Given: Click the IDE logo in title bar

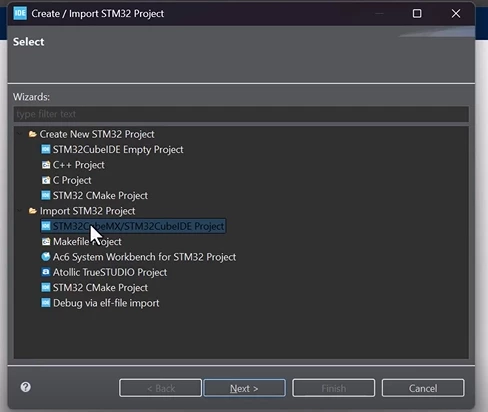Looking at the screenshot, I should (x=20, y=13).
